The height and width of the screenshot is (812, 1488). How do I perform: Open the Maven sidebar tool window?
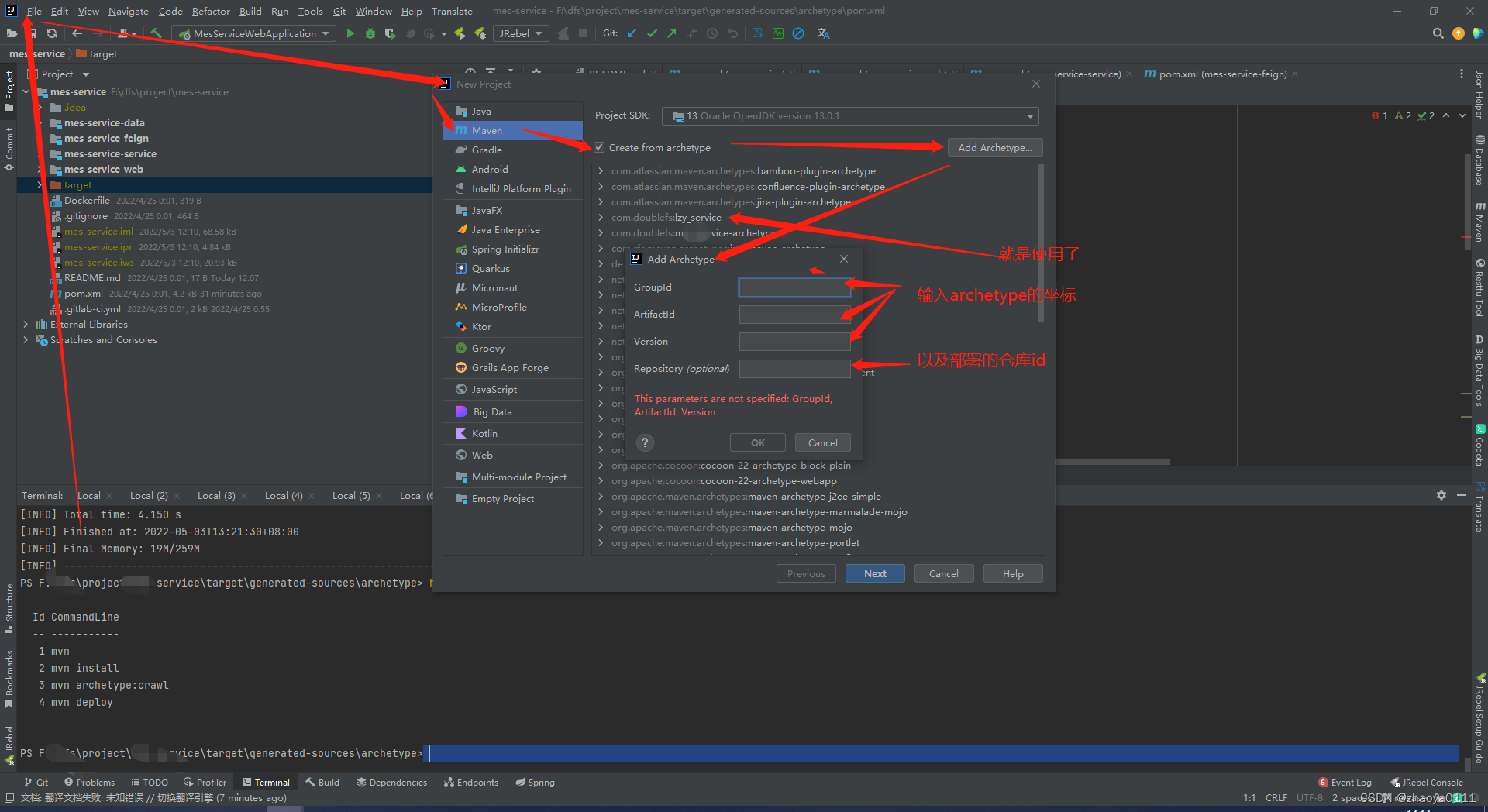(x=1479, y=222)
